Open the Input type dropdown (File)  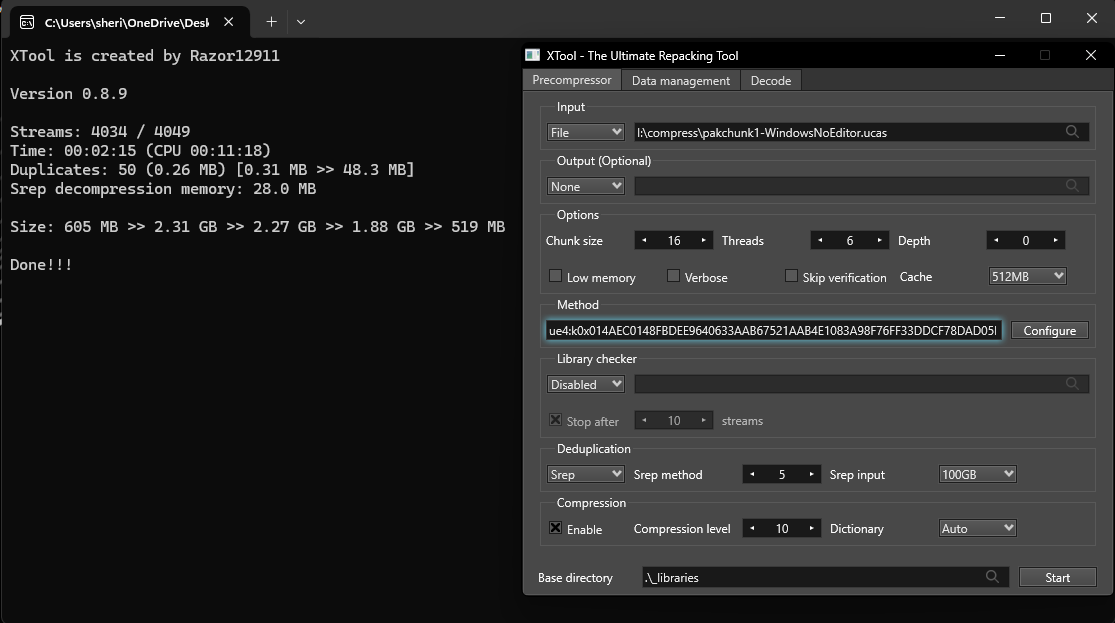586,132
